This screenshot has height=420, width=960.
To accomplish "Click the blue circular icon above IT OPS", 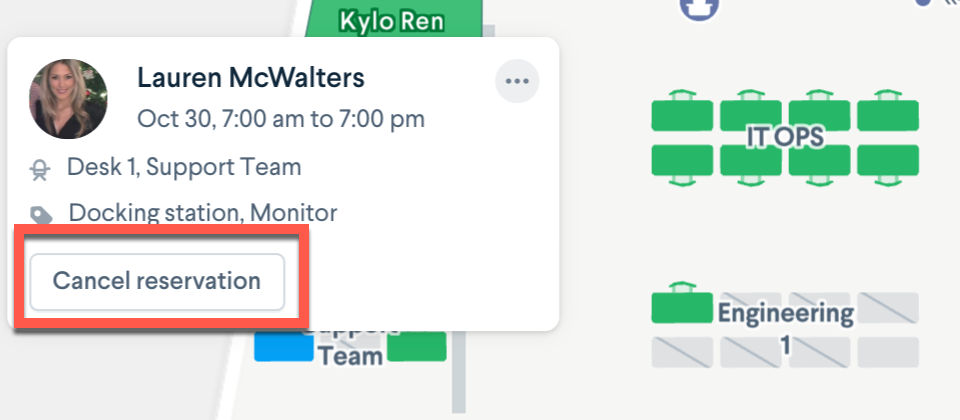I will click(x=700, y=8).
